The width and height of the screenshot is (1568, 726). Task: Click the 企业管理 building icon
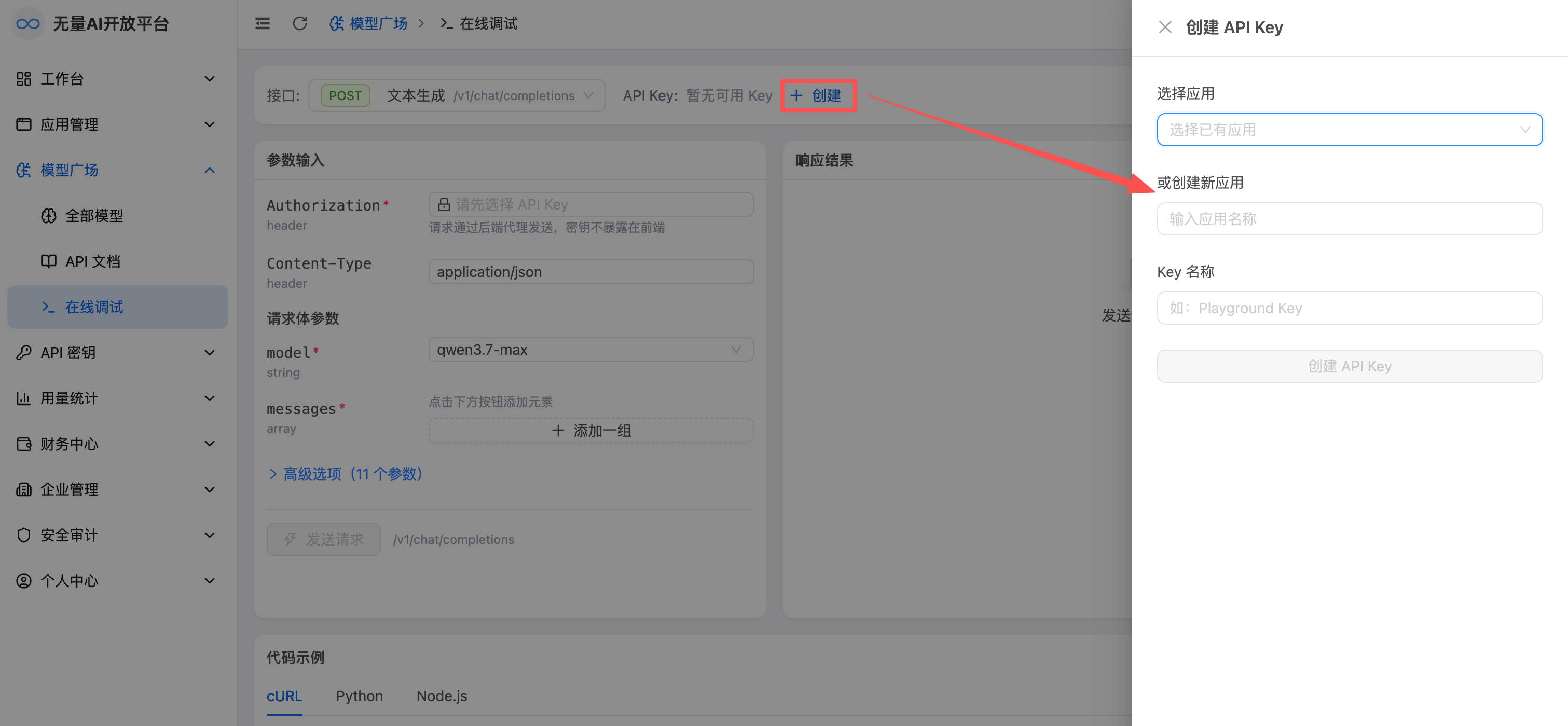pyautogui.click(x=24, y=490)
